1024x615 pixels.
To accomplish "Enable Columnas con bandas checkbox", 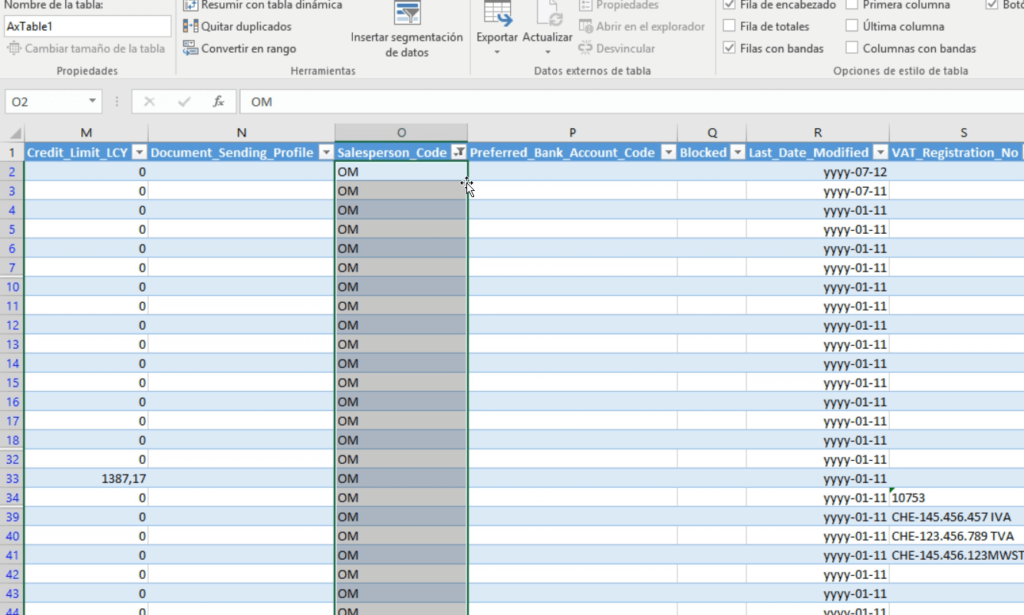I will point(851,48).
